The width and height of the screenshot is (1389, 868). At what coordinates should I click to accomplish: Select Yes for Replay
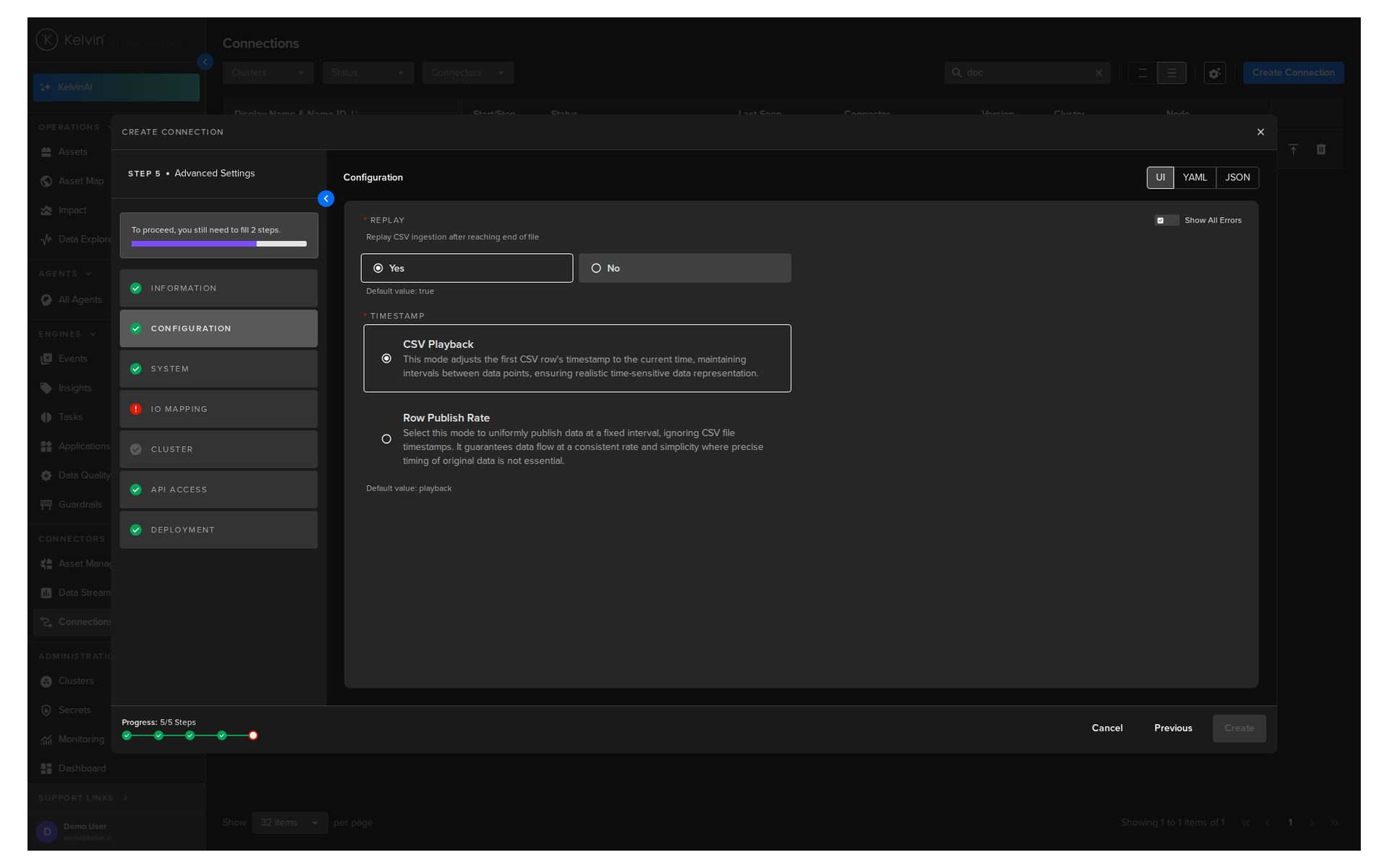tap(467, 268)
